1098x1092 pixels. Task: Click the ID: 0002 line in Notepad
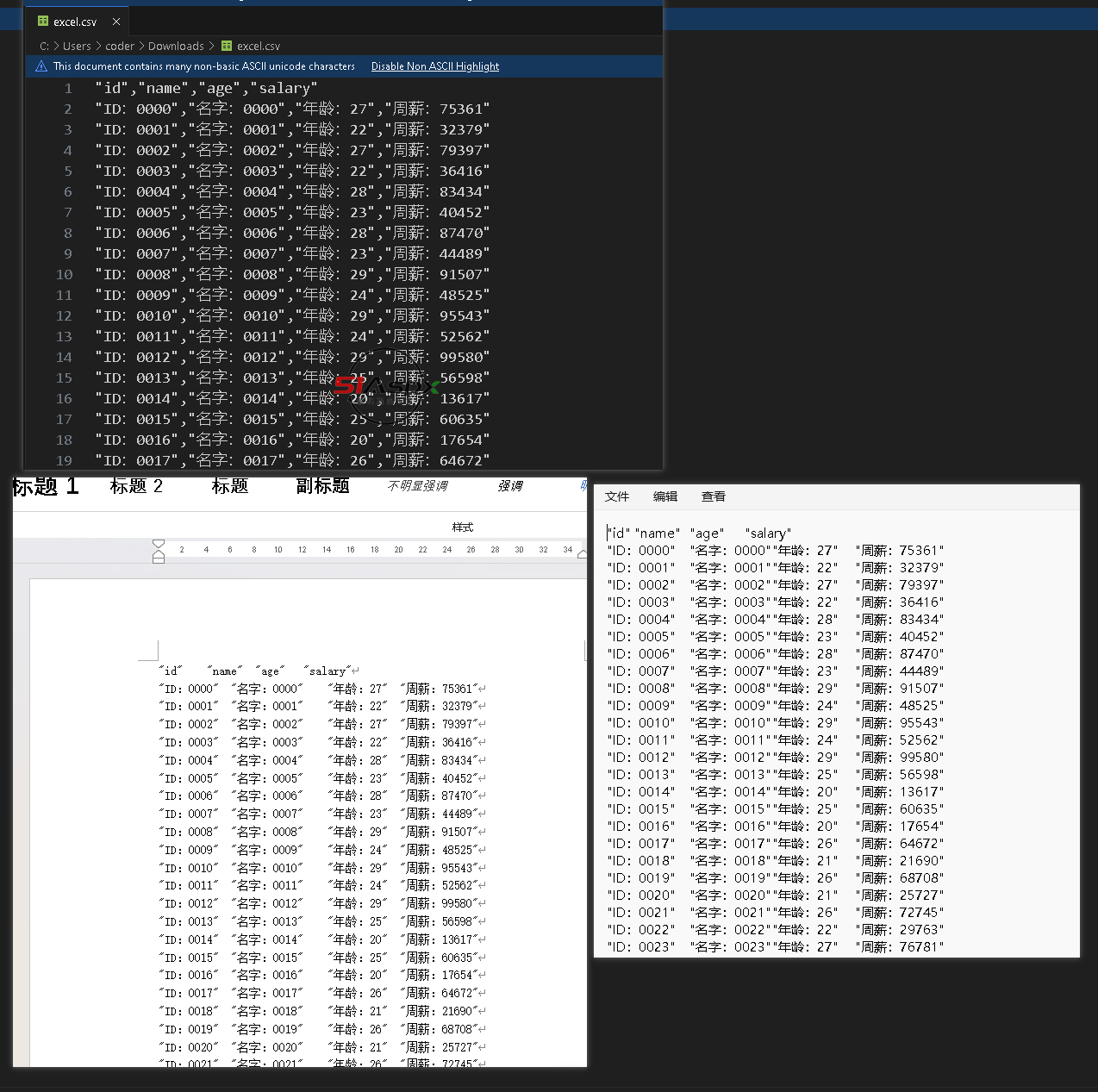click(x=776, y=585)
